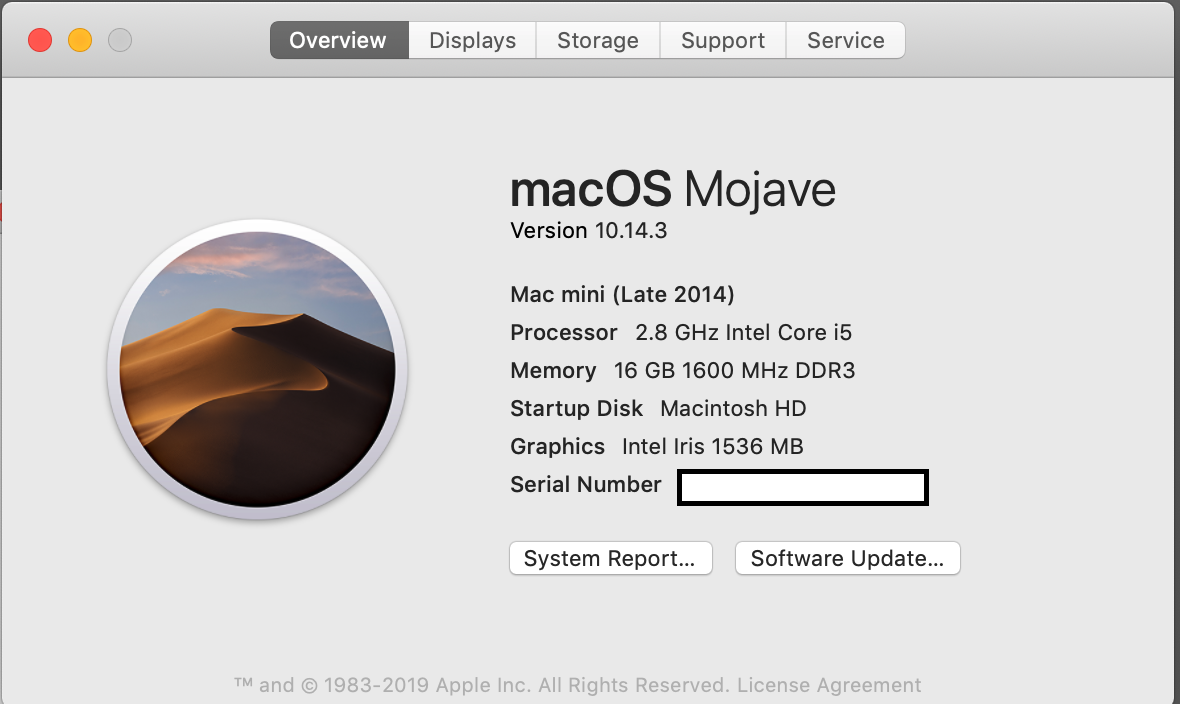Click the Mac mini (Late 2014) label
1180x704 pixels.
pyautogui.click(x=622, y=294)
